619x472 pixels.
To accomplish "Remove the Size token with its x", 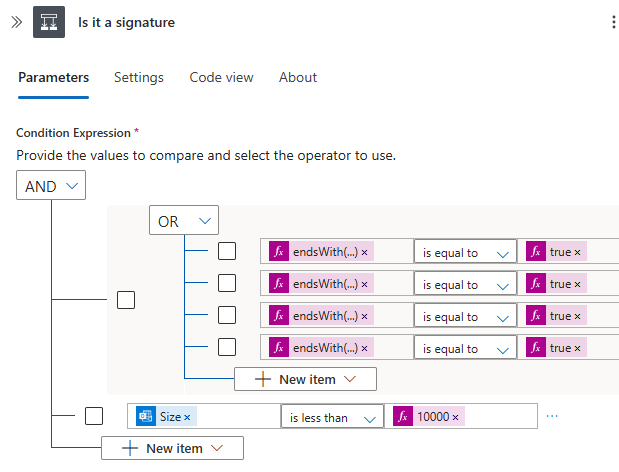I will coord(188,417).
